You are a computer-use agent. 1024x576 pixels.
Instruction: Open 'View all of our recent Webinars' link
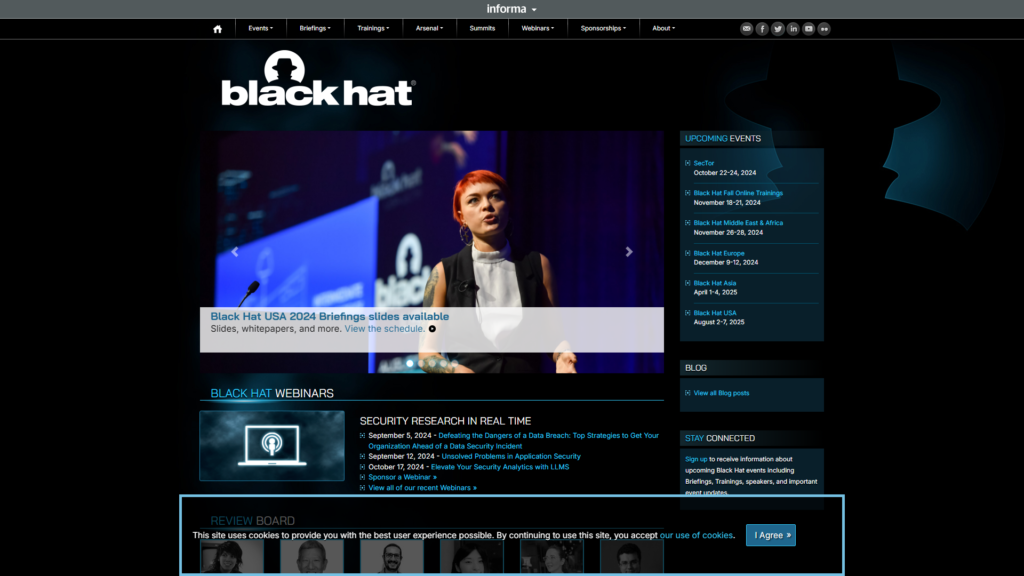423,488
